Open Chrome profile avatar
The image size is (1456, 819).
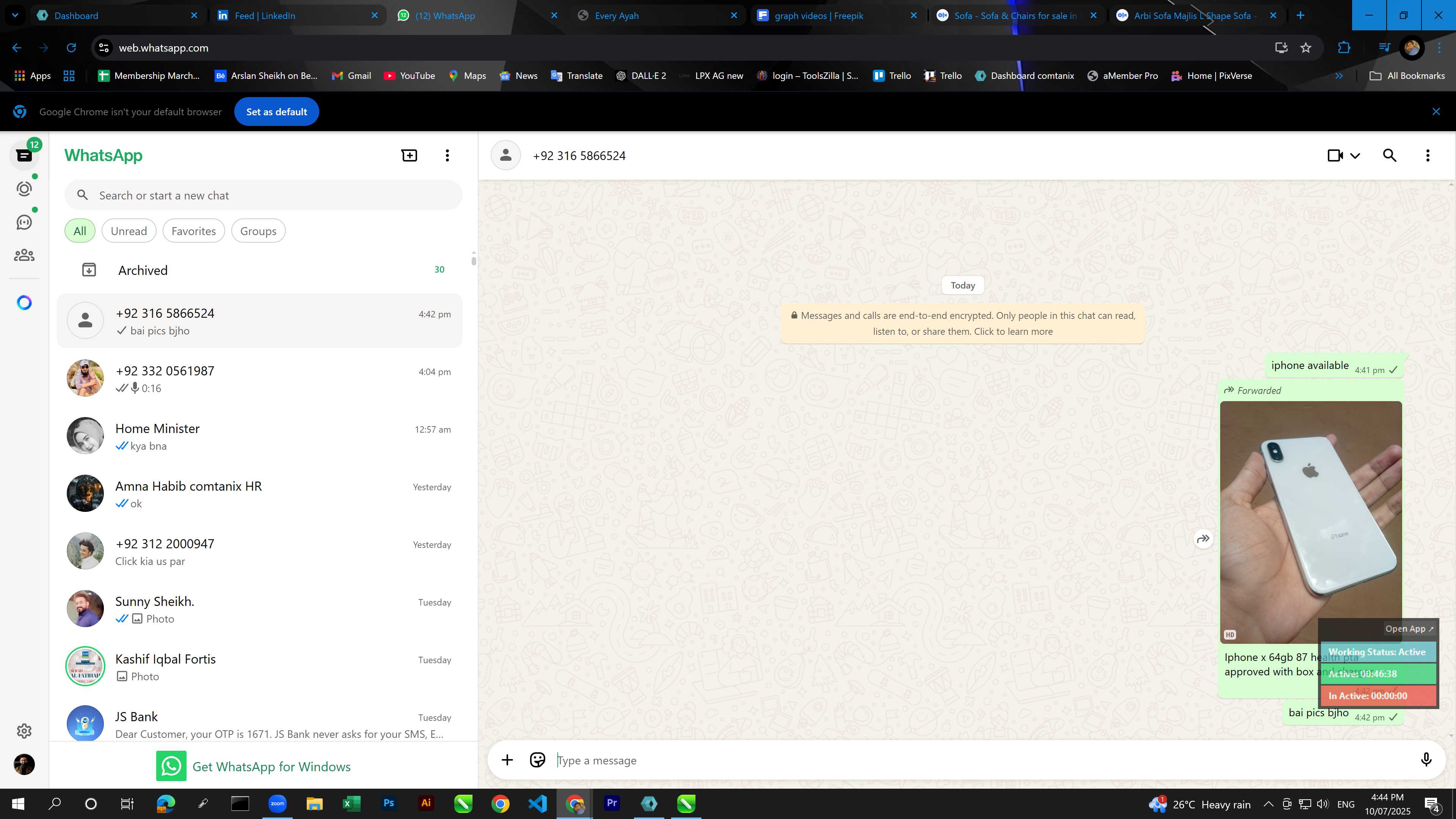tap(1412, 48)
